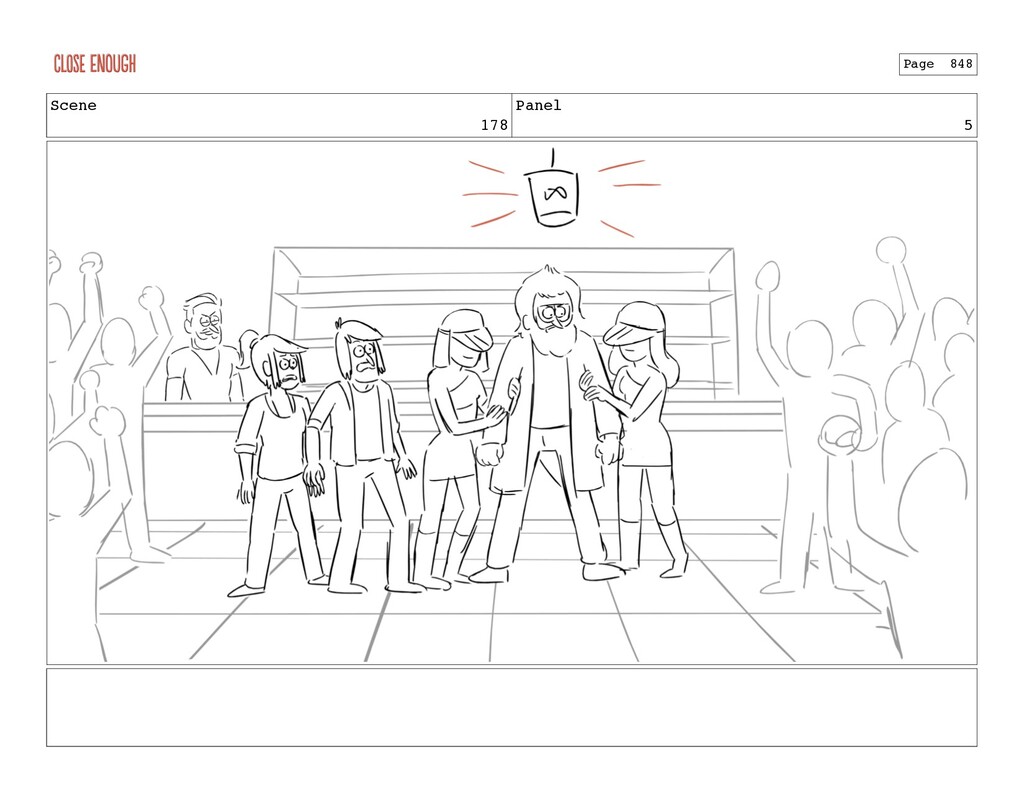Click the Scene header label
The width and height of the screenshot is (1024, 793).
[x=73, y=106]
